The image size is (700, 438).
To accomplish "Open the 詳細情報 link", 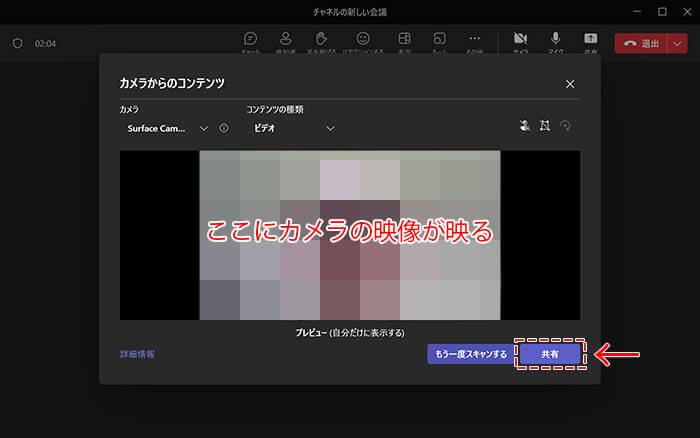I will (138, 354).
